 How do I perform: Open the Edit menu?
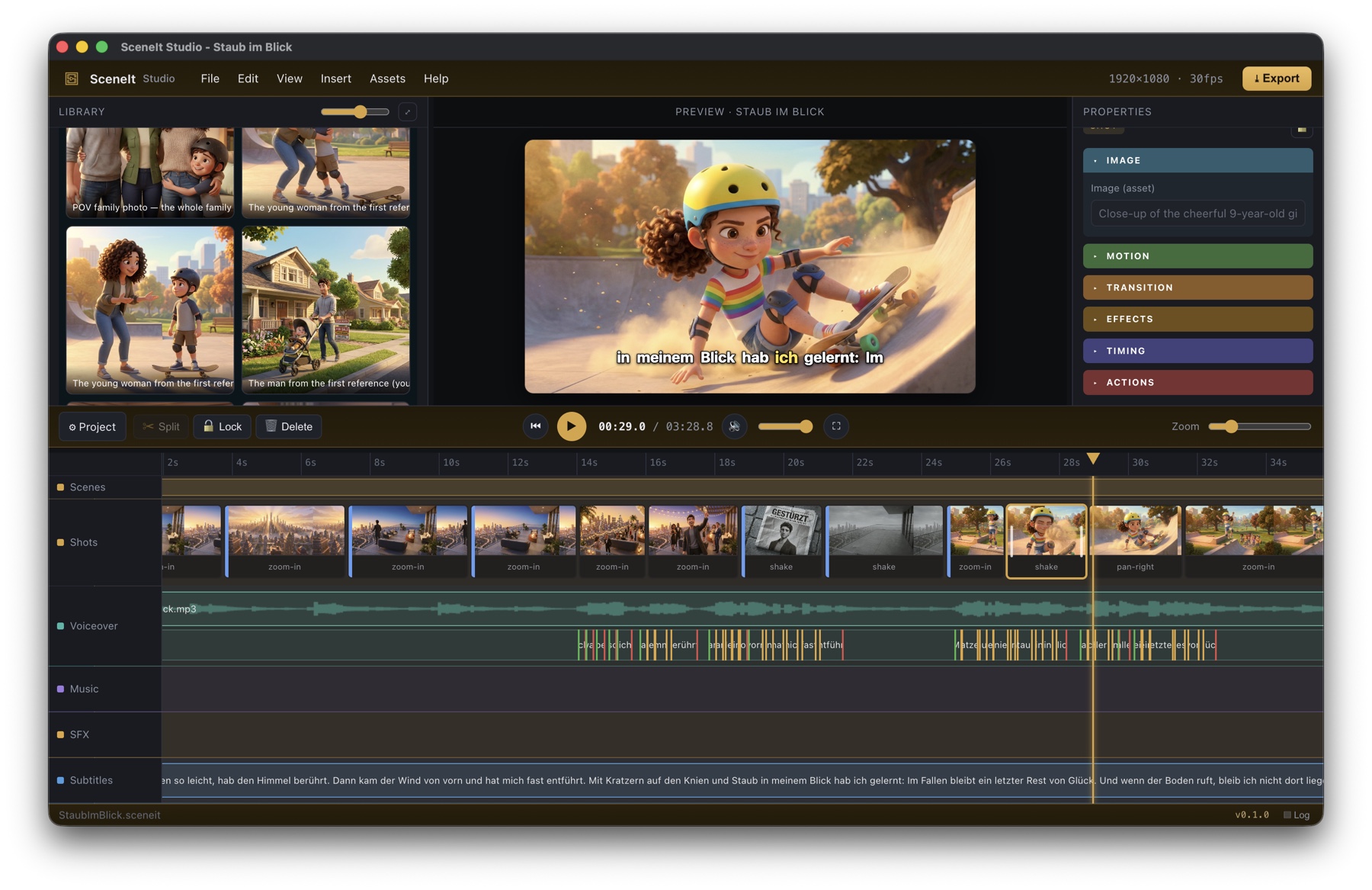pyautogui.click(x=248, y=79)
